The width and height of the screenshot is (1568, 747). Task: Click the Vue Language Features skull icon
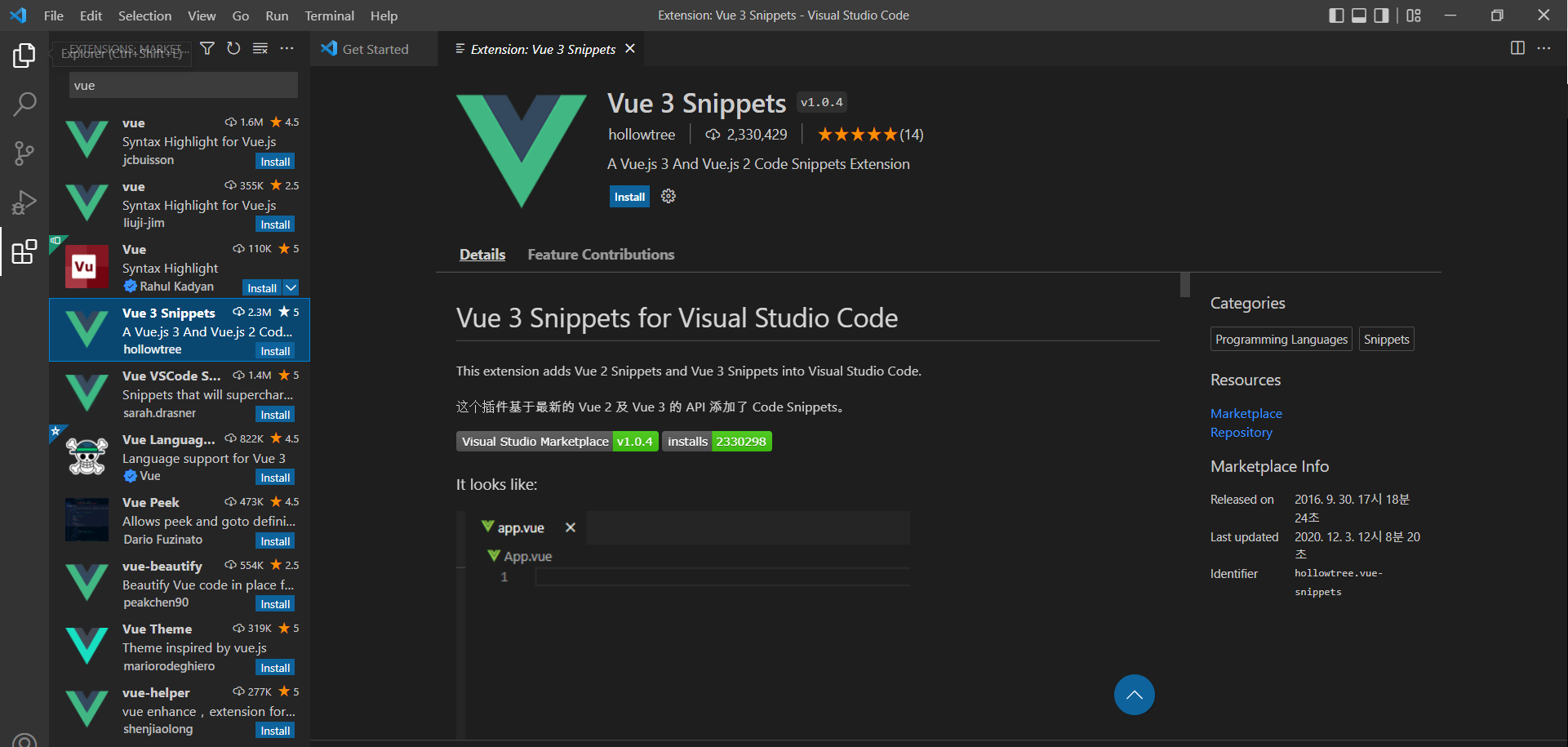87,456
